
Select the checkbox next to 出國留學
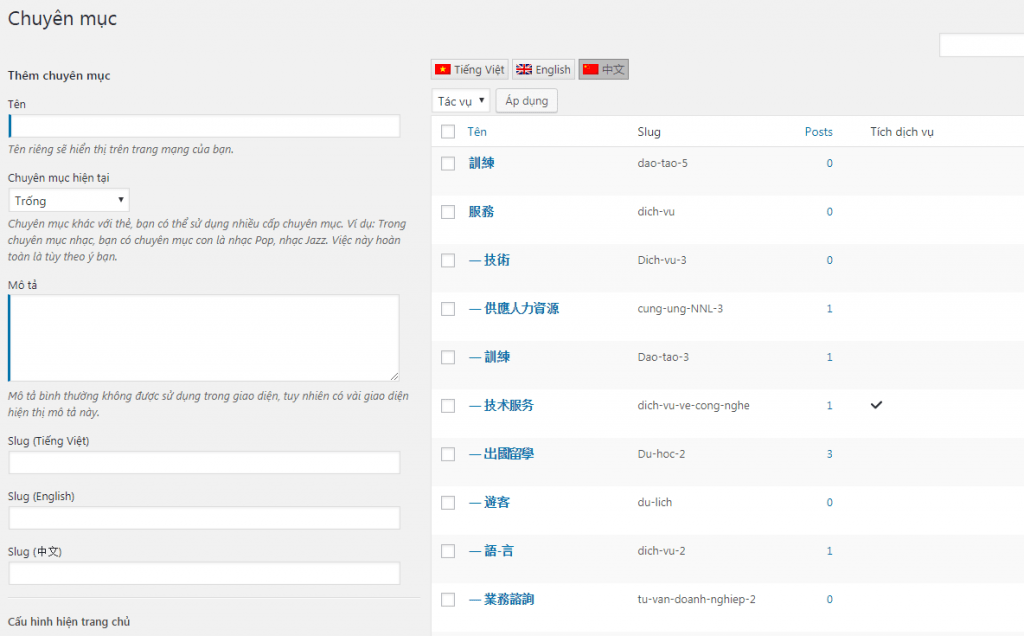[x=448, y=454]
